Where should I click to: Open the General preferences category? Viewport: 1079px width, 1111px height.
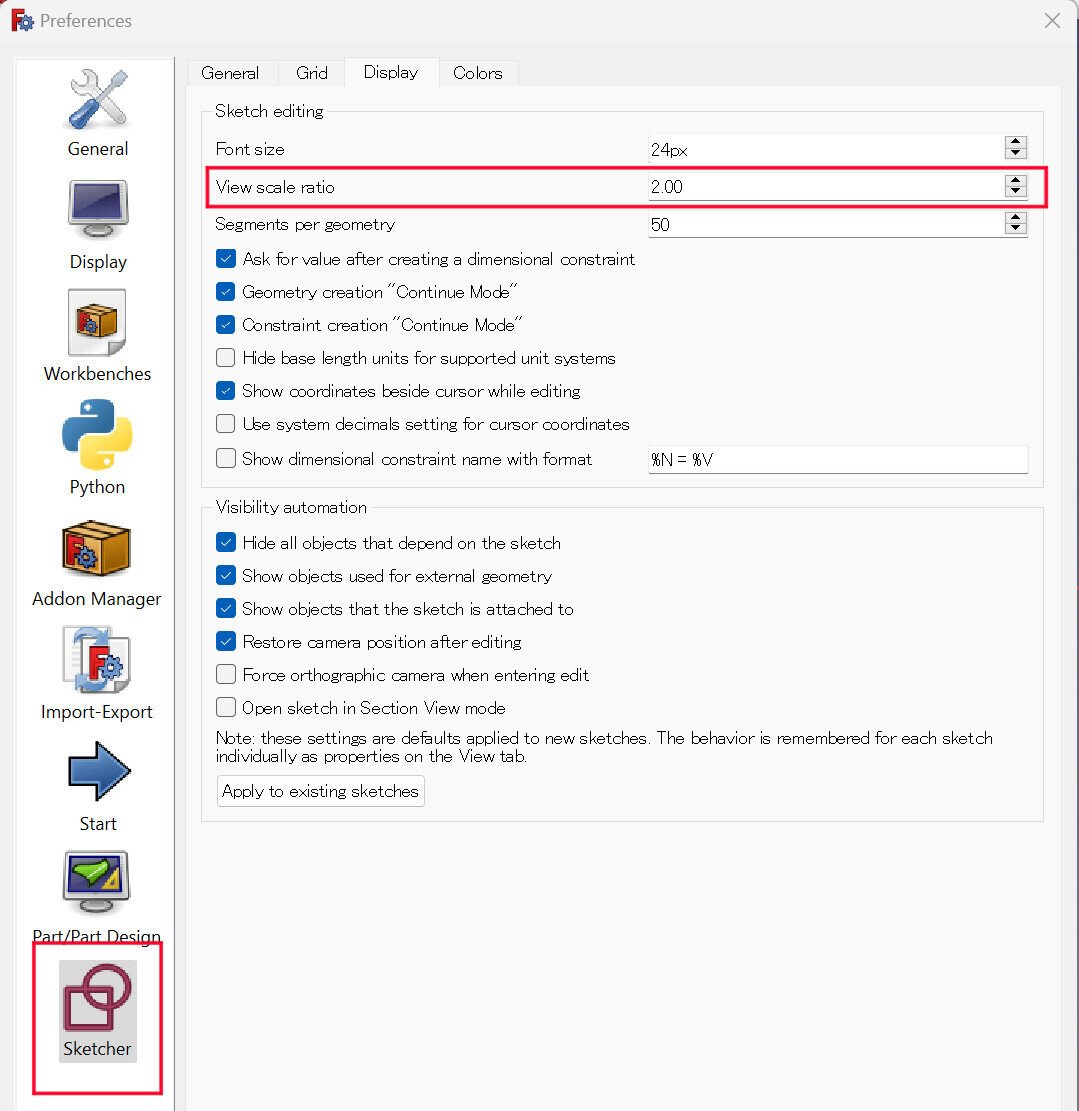pyautogui.click(x=98, y=113)
